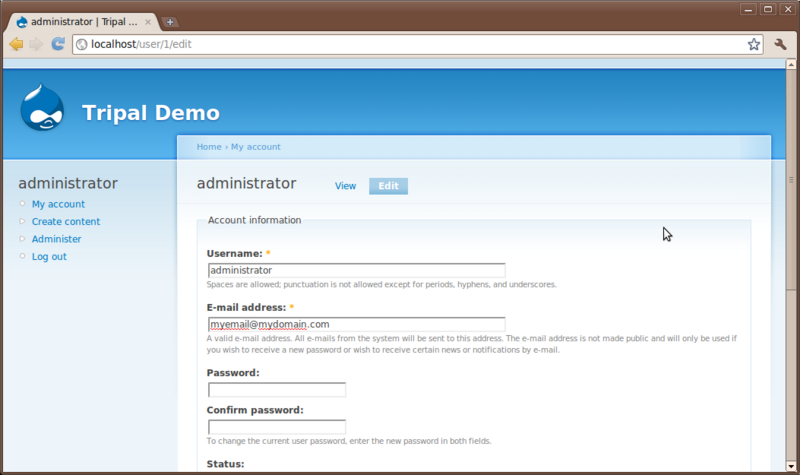The width and height of the screenshot is (800, 475).
Task: Open the Create content sidebar link
Action: point(66,221)
